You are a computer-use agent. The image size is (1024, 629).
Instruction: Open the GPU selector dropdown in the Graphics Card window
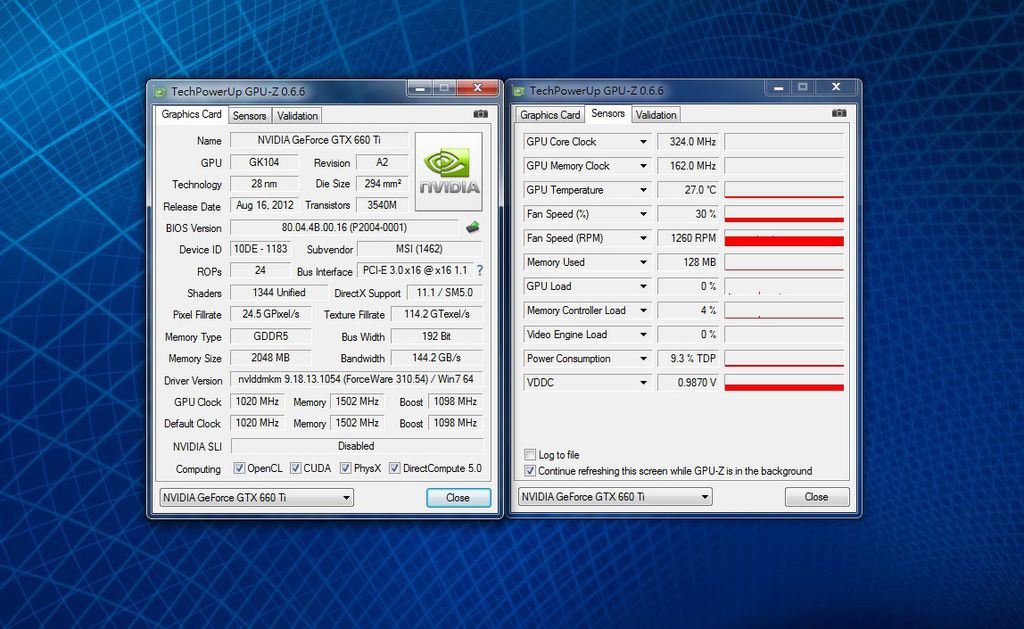[257, 498]
